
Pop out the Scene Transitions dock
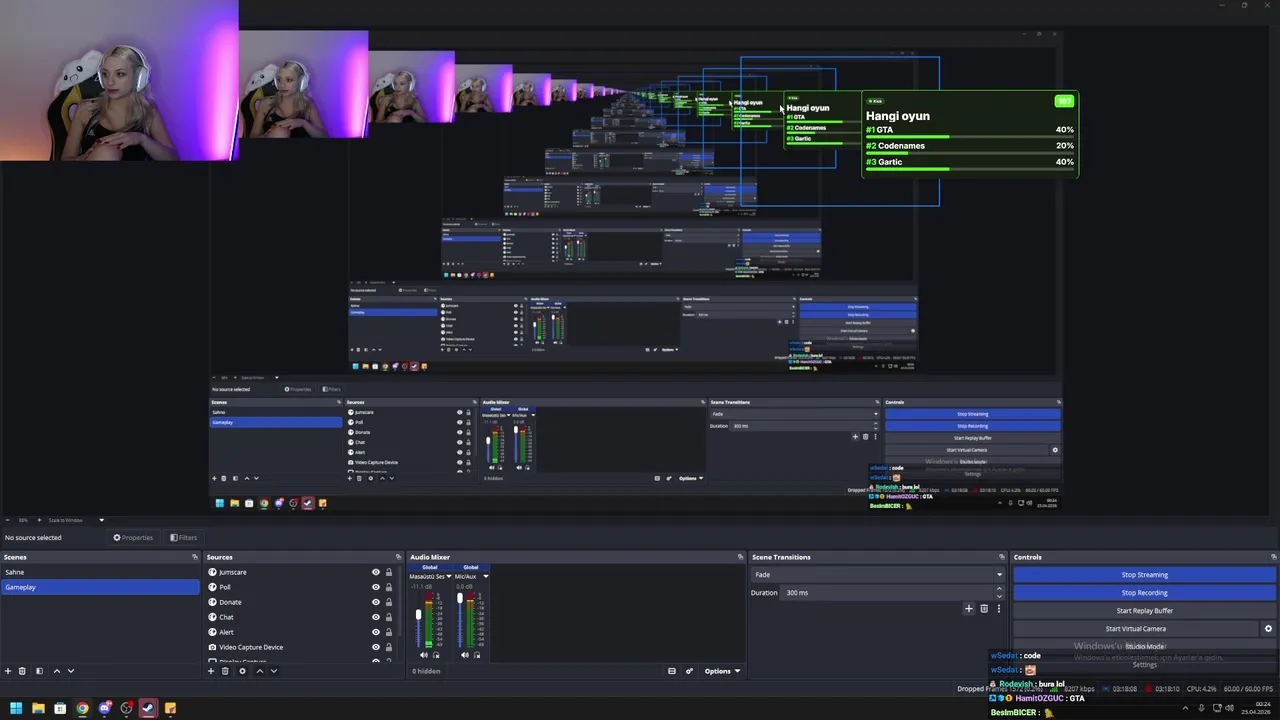[x=1001, y=557]
